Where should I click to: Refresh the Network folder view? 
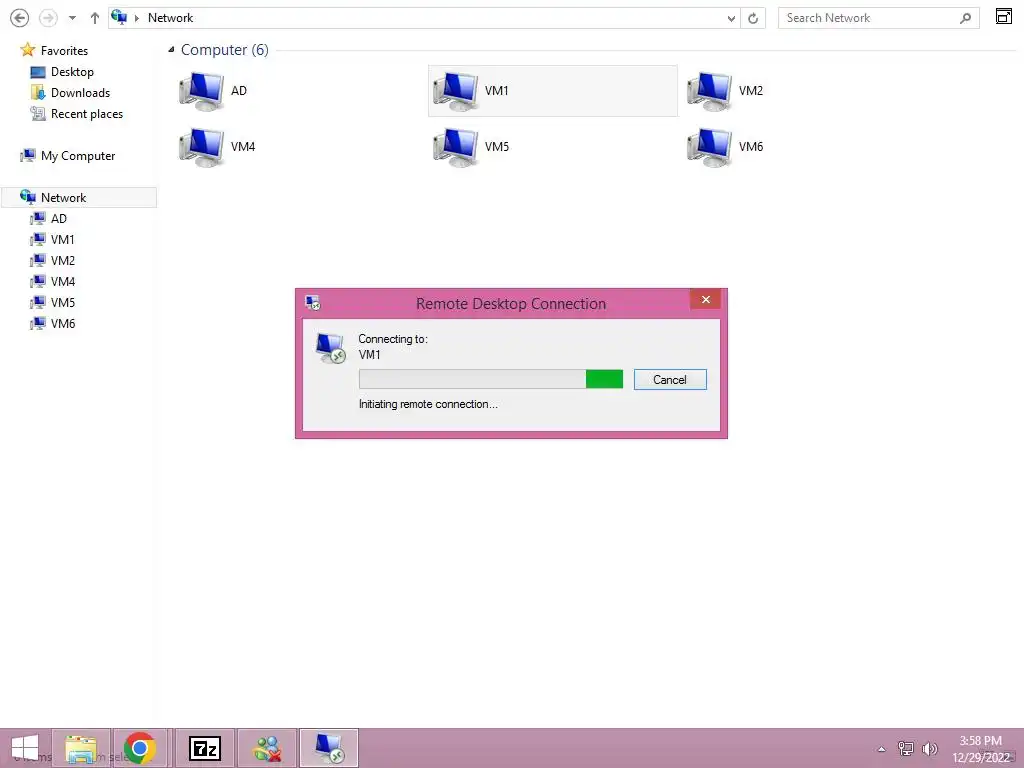(x=753, y=18)
